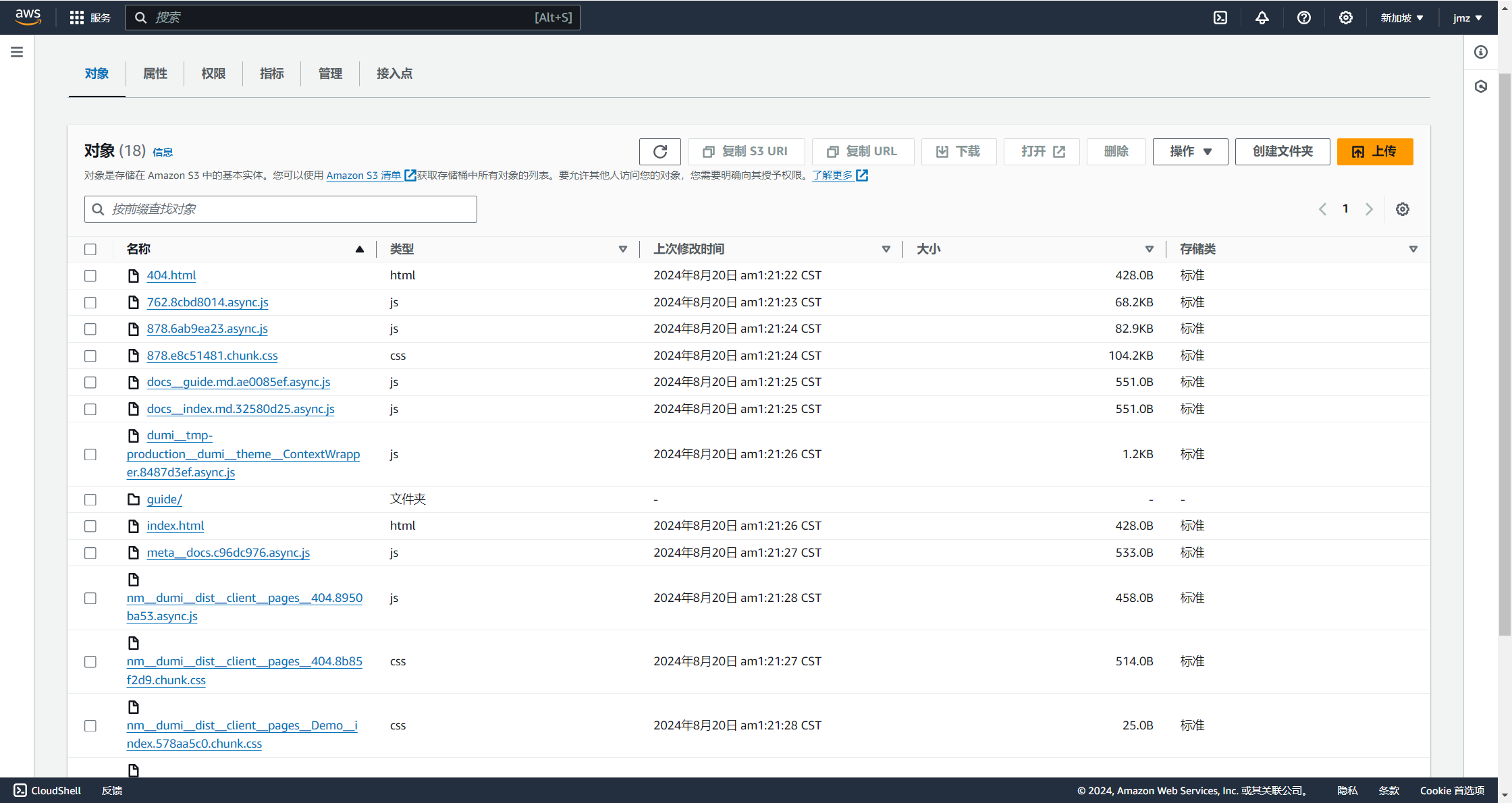Click the CloudShell icon in footer
The image size is (1512, 803).
tap(20, 790)
